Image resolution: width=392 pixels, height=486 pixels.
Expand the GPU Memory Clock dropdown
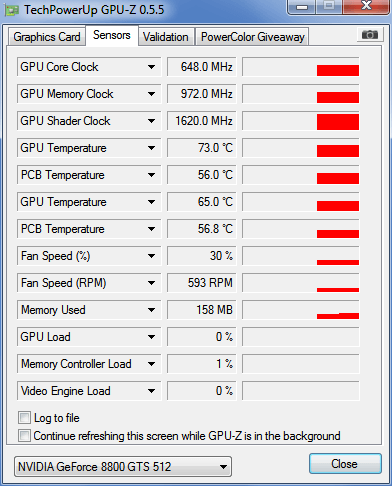pos(151,94)
